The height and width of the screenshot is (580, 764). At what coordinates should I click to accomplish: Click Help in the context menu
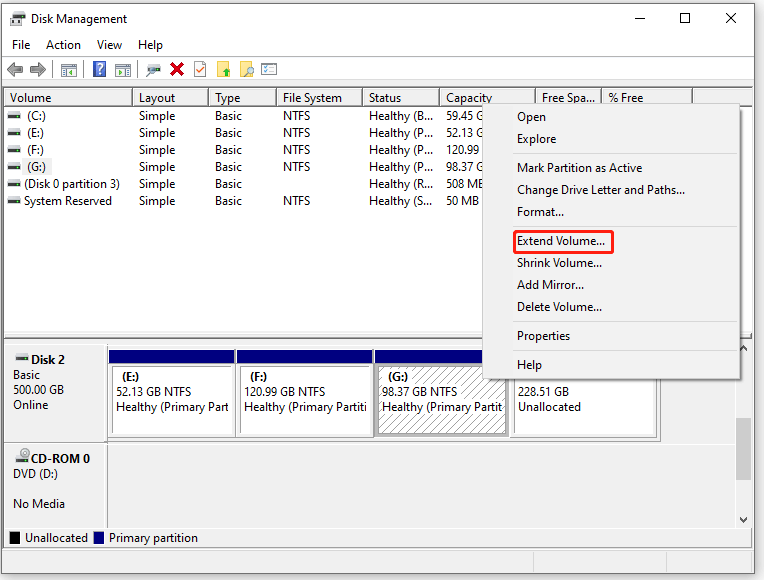(529, 365)
